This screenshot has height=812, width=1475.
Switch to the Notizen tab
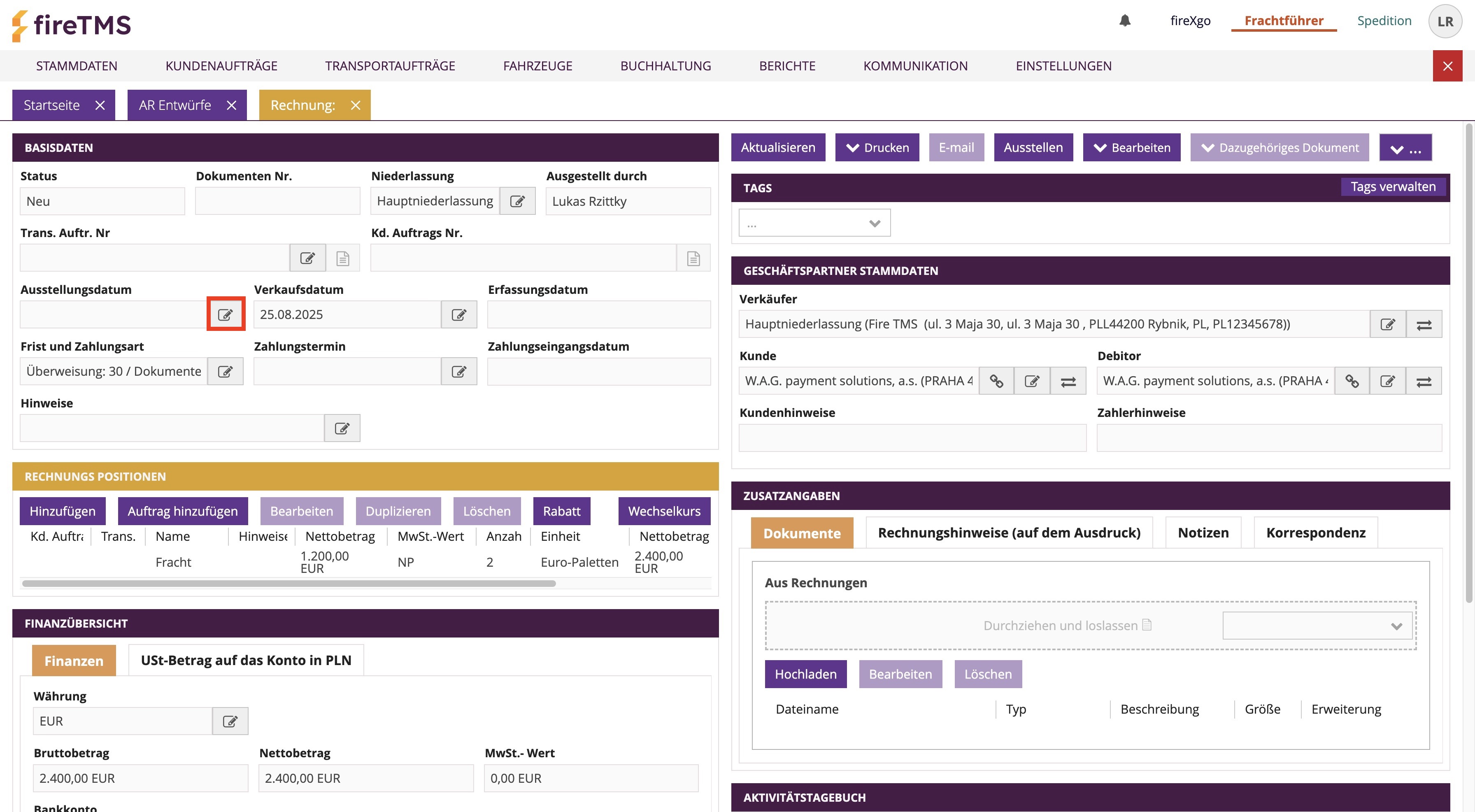(1203, 533)
